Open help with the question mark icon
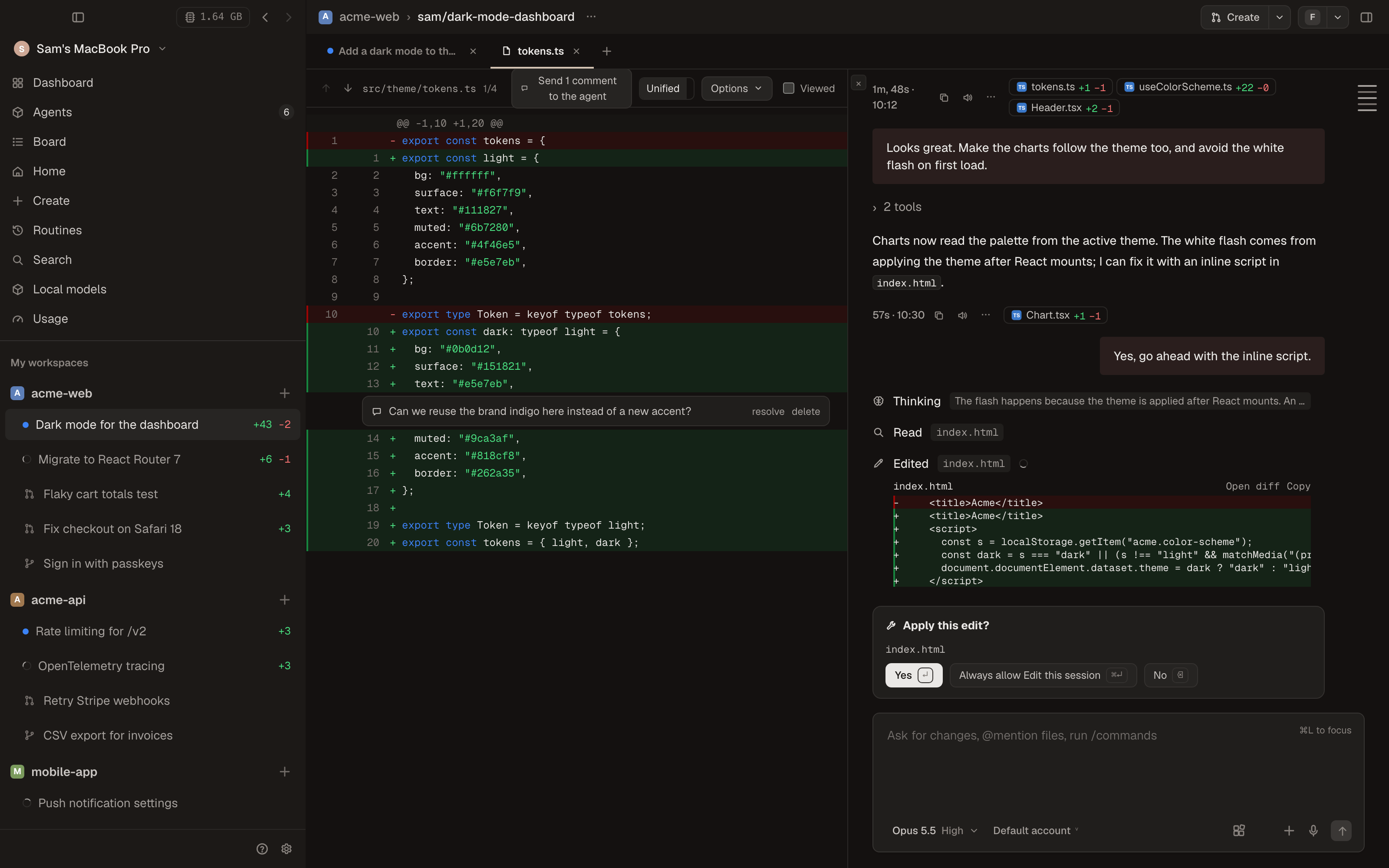This screenshot has width=1389, height=868. (262, 848)
